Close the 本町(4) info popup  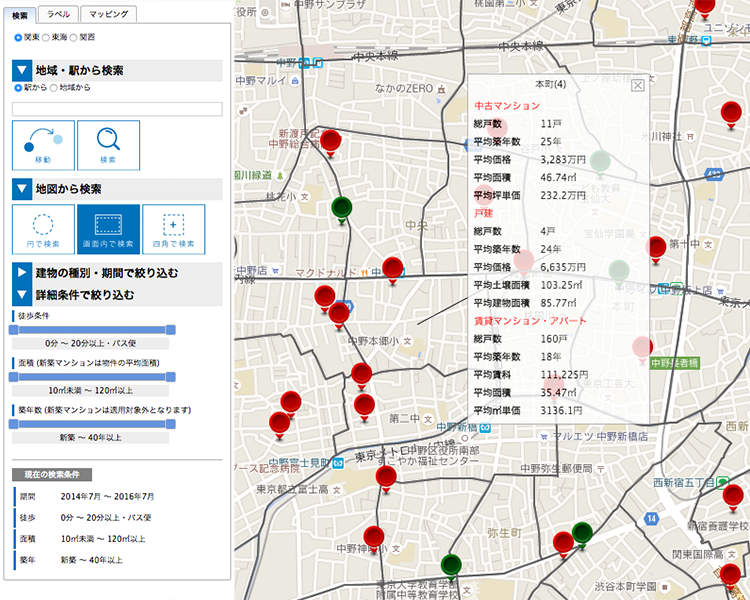point(638,85)
